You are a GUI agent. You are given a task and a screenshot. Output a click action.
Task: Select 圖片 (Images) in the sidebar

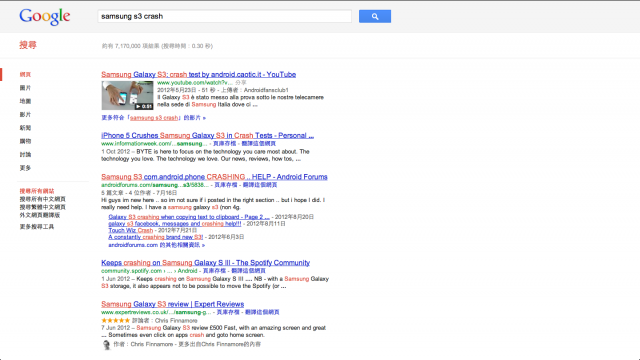pyautogui.click(x=25, y=88)
